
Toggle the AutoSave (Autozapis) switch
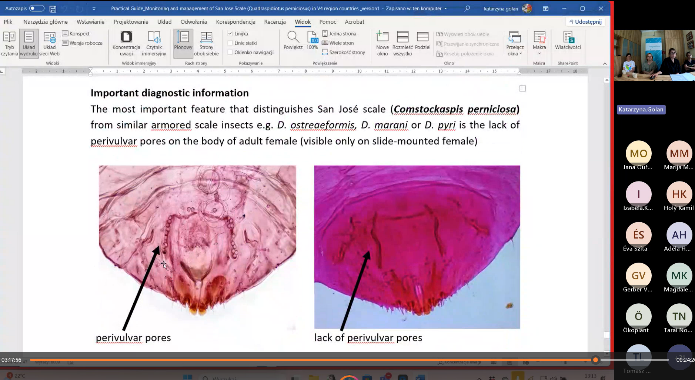(x=36, y=8)
